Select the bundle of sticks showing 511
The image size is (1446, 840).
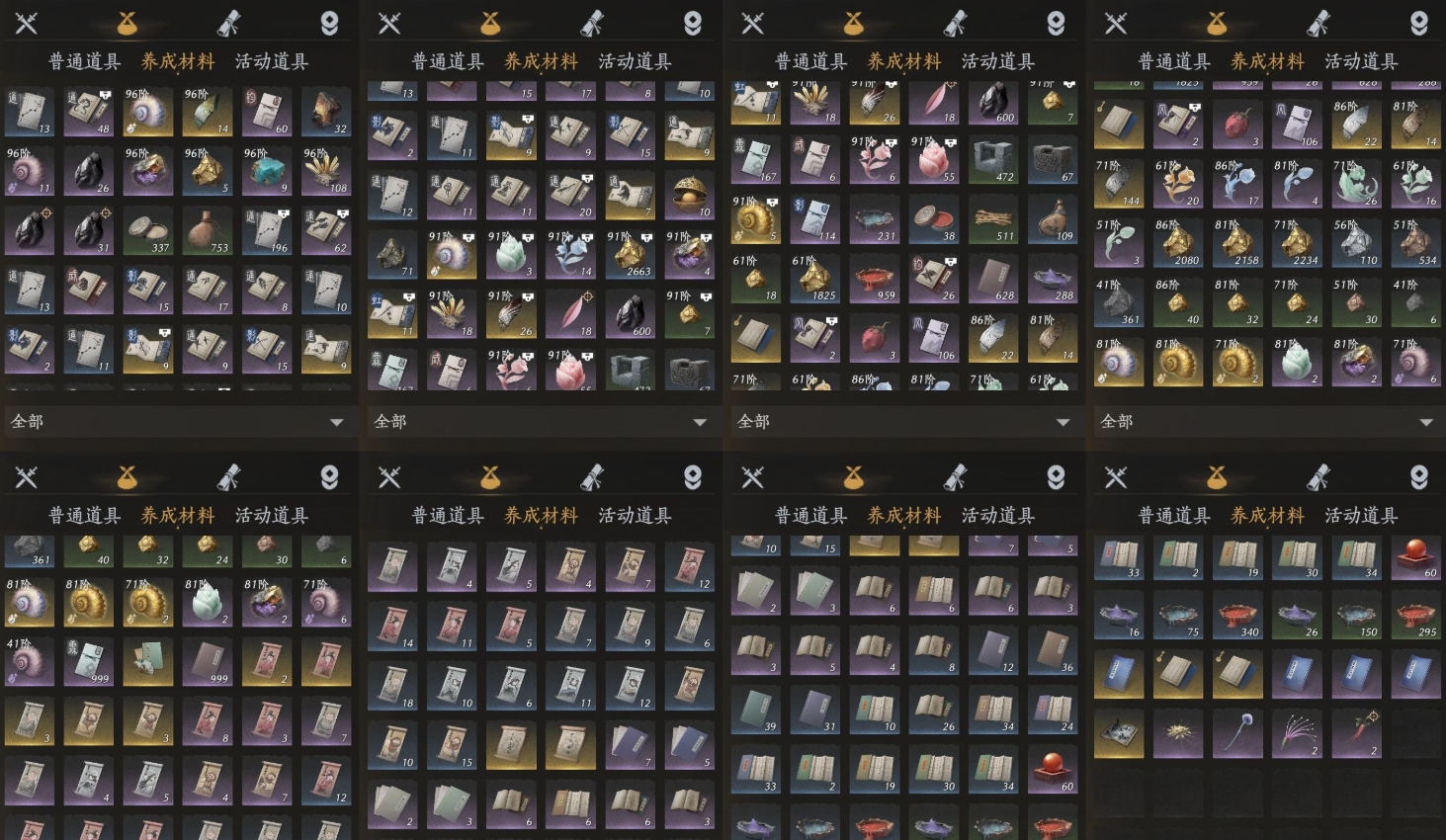[x=993, y=218]
